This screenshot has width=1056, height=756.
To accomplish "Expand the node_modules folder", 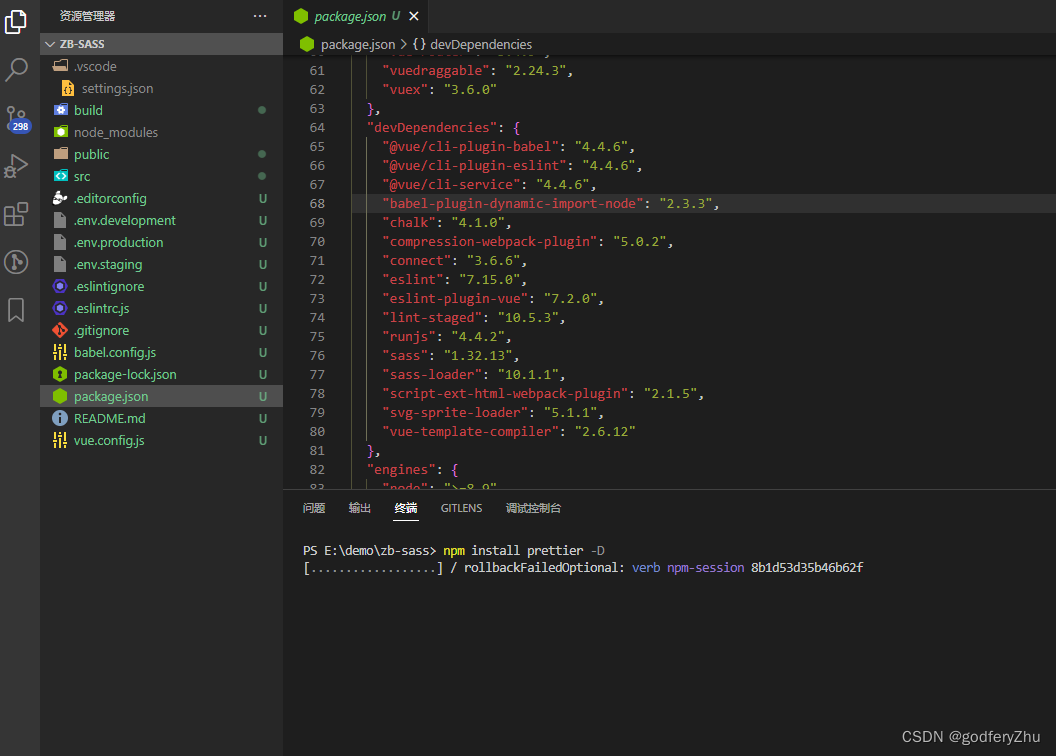I will [162, 132].
